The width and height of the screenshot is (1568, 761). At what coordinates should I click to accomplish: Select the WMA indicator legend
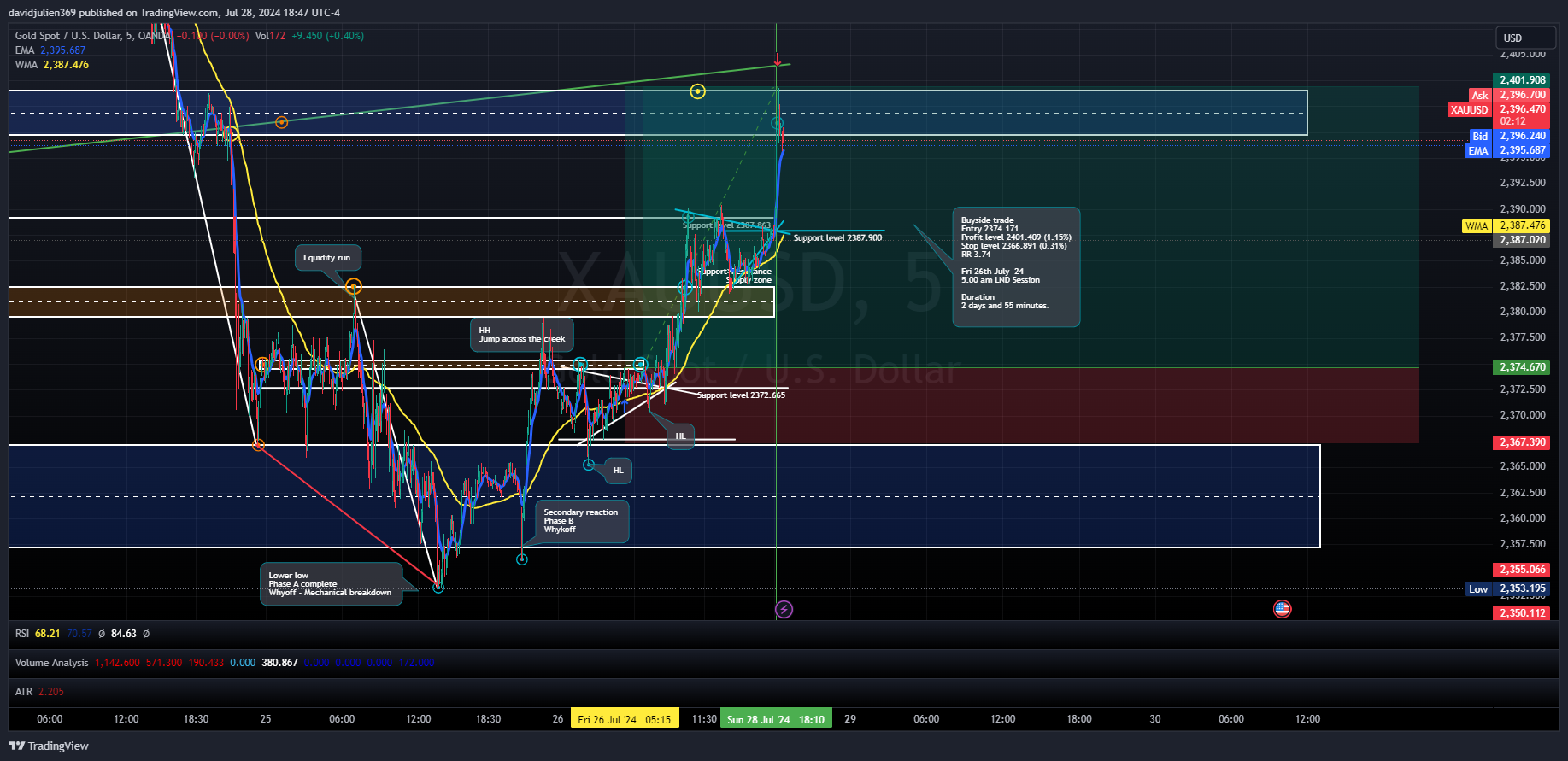[x=52, y=65]
